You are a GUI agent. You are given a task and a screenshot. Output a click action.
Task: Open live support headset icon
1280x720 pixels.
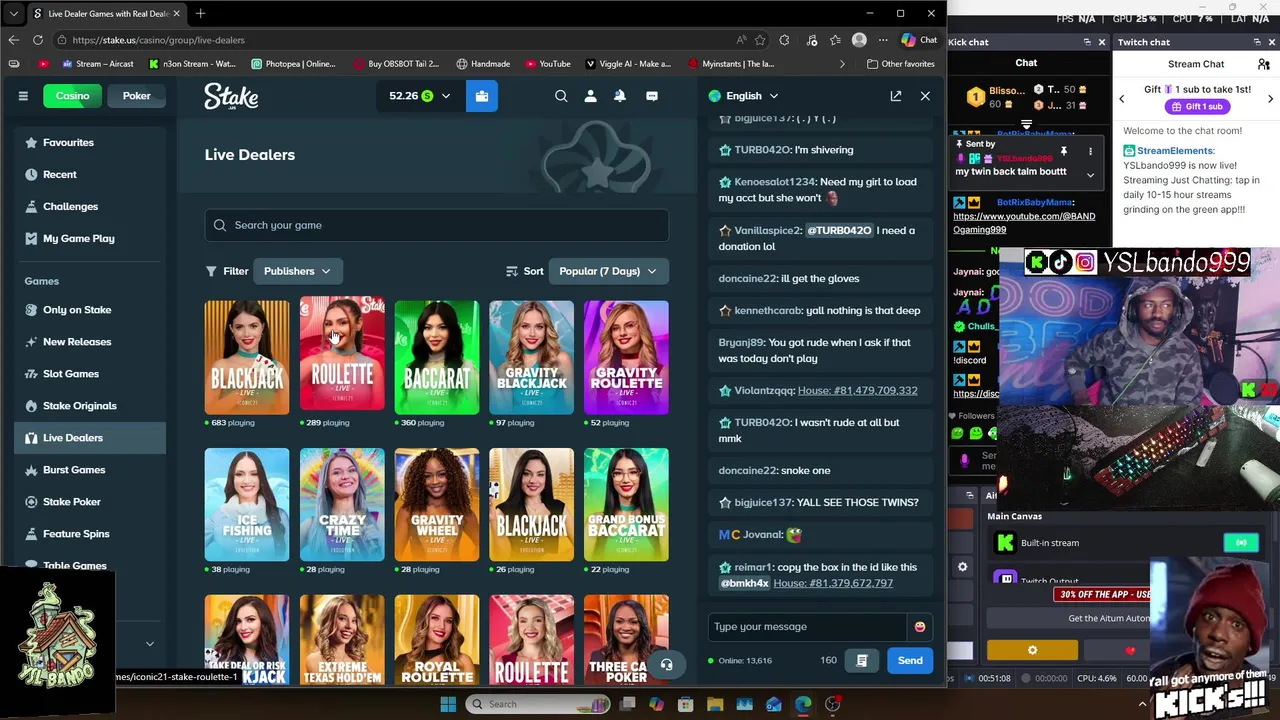[x=666, y=665]
